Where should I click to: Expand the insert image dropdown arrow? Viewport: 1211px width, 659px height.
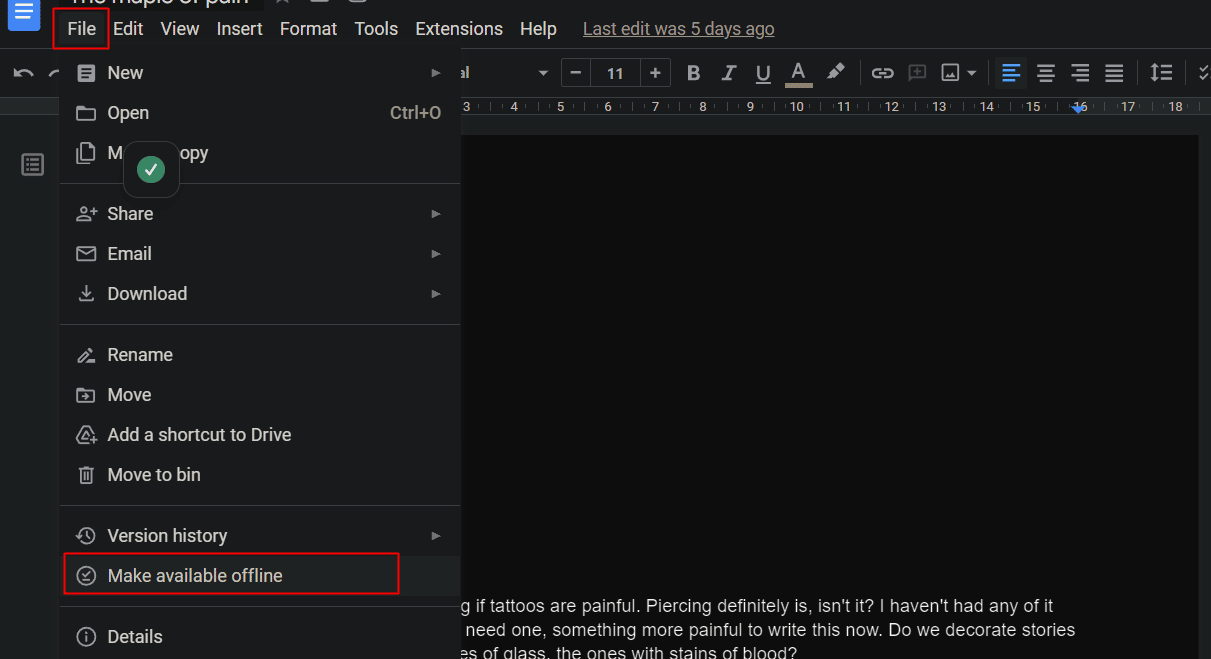971,73
